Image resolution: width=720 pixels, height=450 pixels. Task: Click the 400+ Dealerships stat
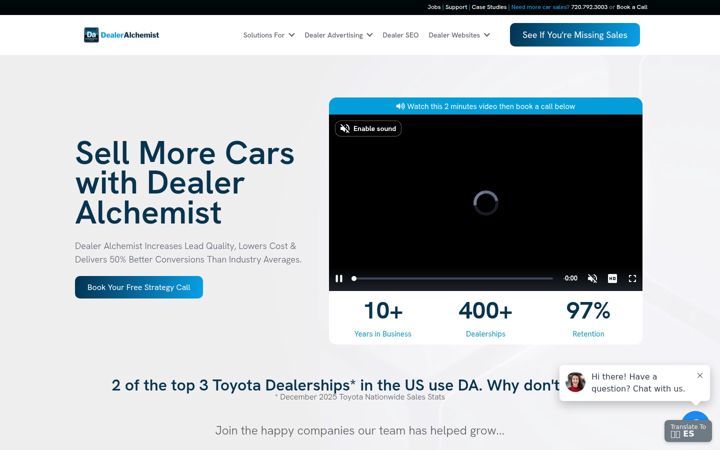point(485,319)
